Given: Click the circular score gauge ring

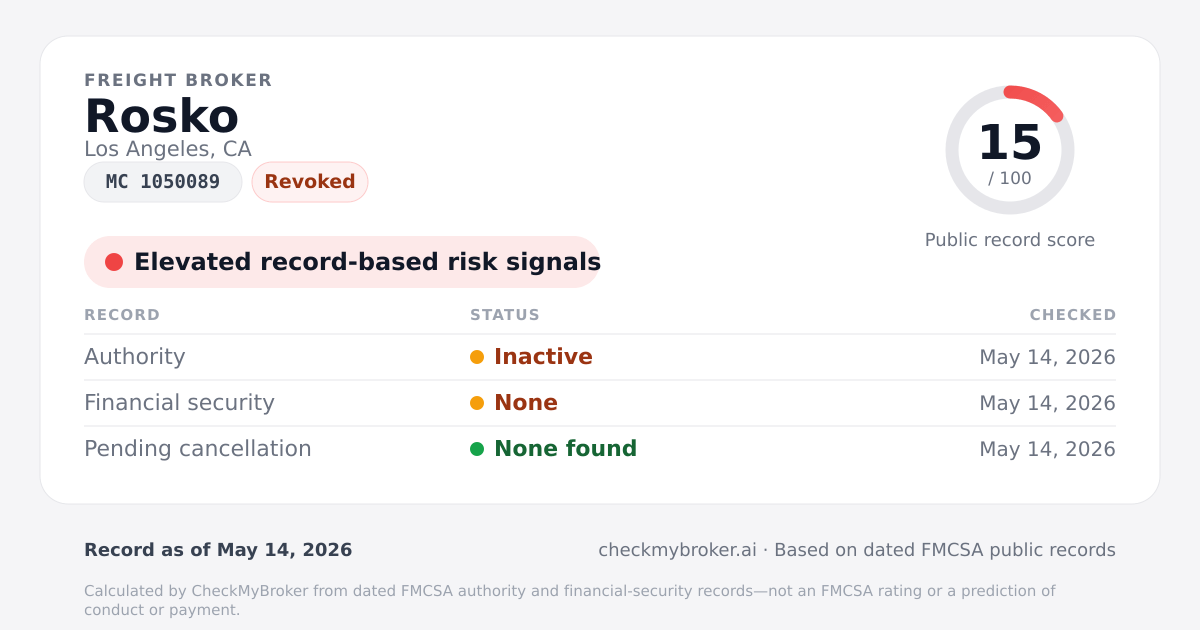Looking at the screenshot, I should [x=1010, y=150].
